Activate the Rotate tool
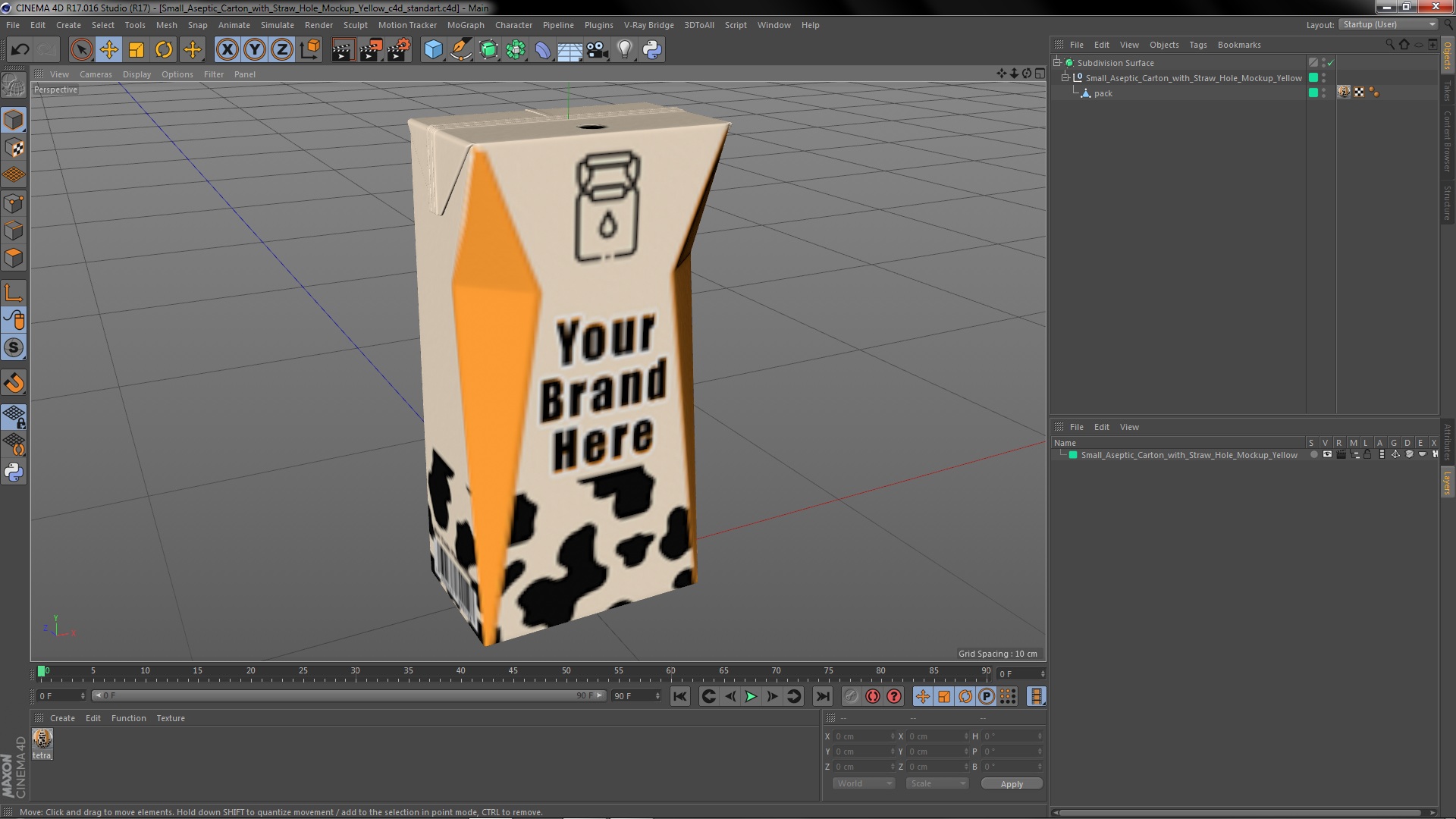Viewport: 1456px width, 819px height. coord(164,50)
